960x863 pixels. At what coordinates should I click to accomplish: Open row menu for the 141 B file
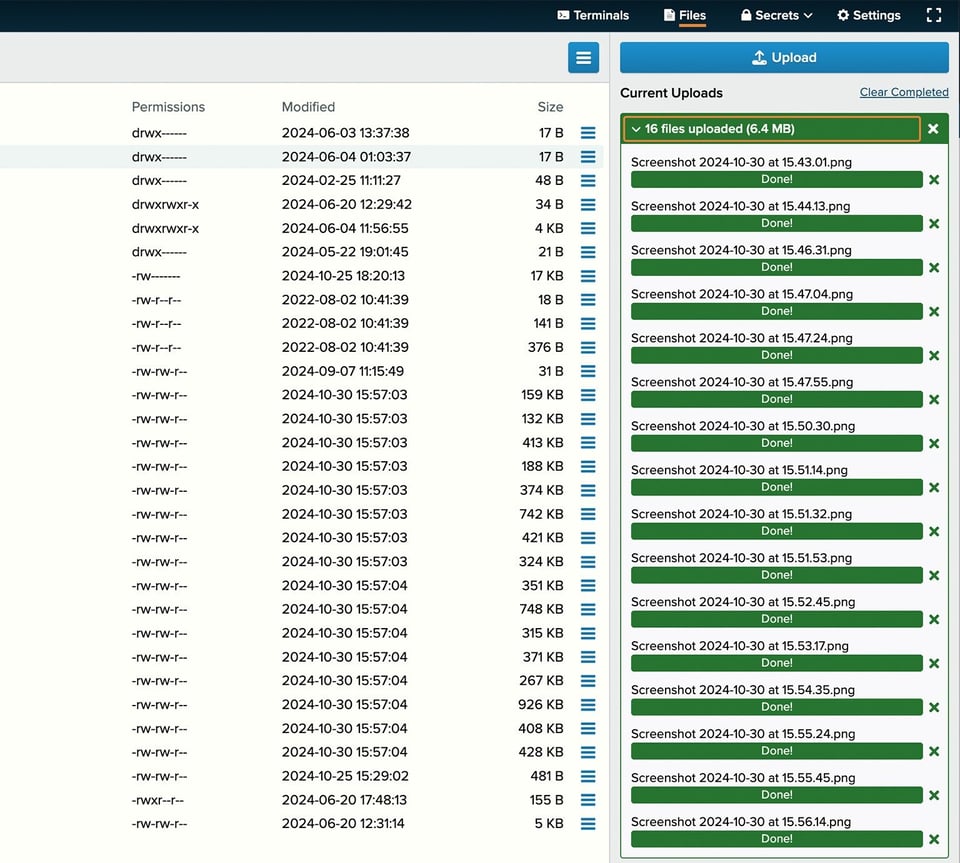click(x=588, y=323)
